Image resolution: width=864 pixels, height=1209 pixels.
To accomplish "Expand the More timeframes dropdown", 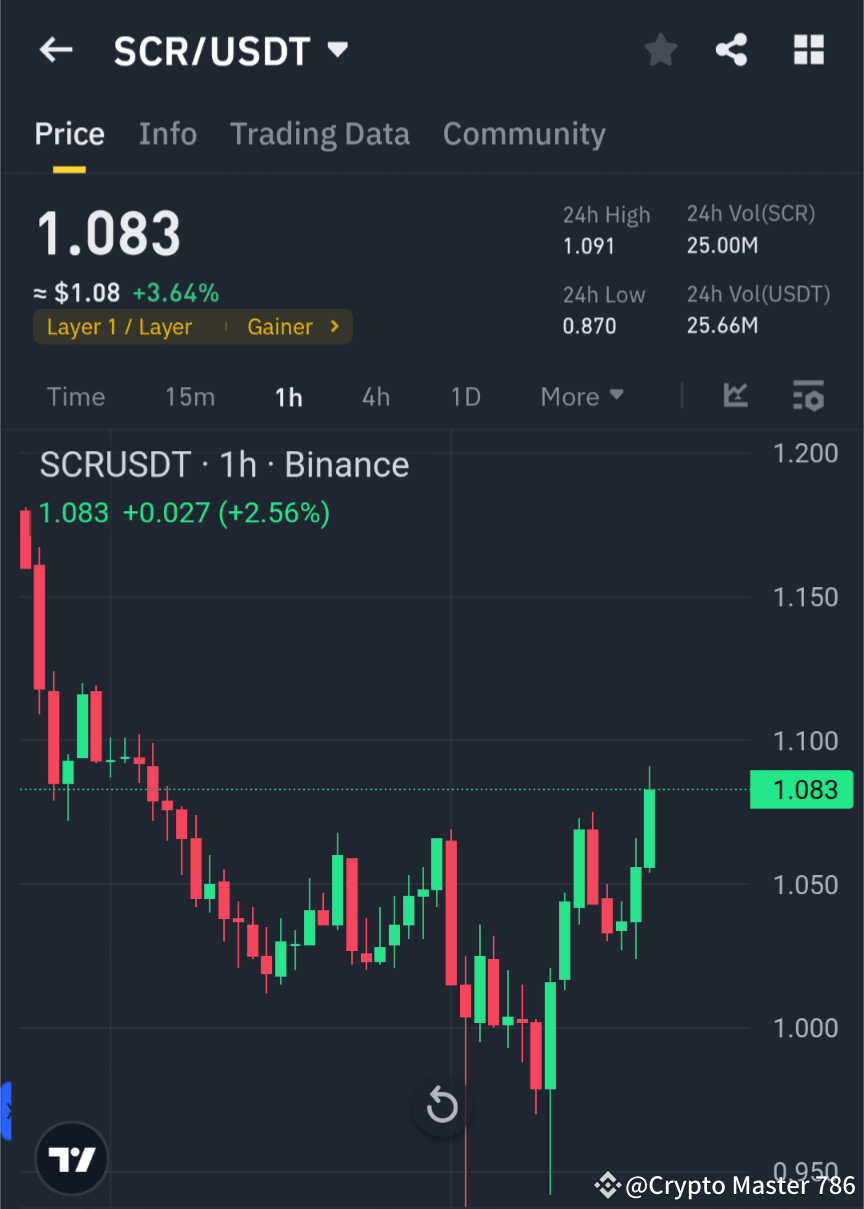I will [581, 396].
